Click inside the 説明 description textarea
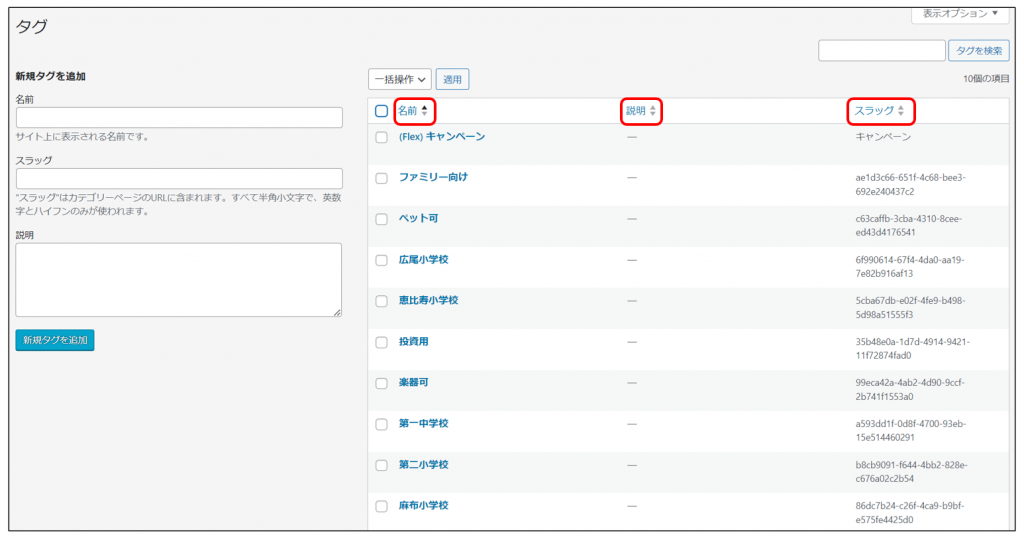The height and width of the screenshot is (539, 1024). tap(179, 280)
